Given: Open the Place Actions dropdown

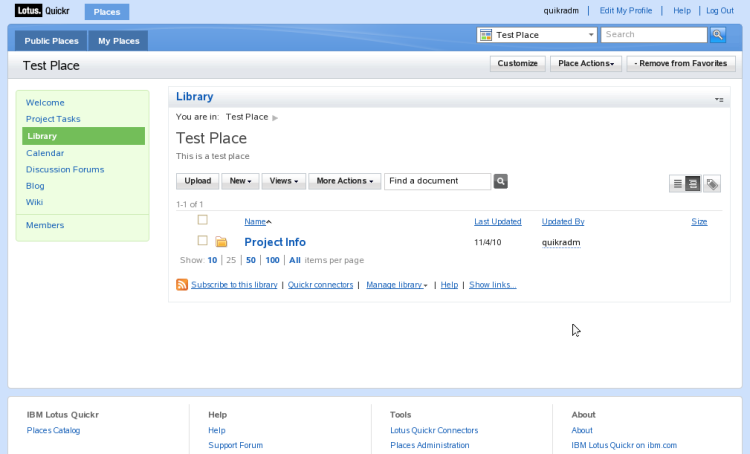Looking at the screenshot, I should click(586, 63).
